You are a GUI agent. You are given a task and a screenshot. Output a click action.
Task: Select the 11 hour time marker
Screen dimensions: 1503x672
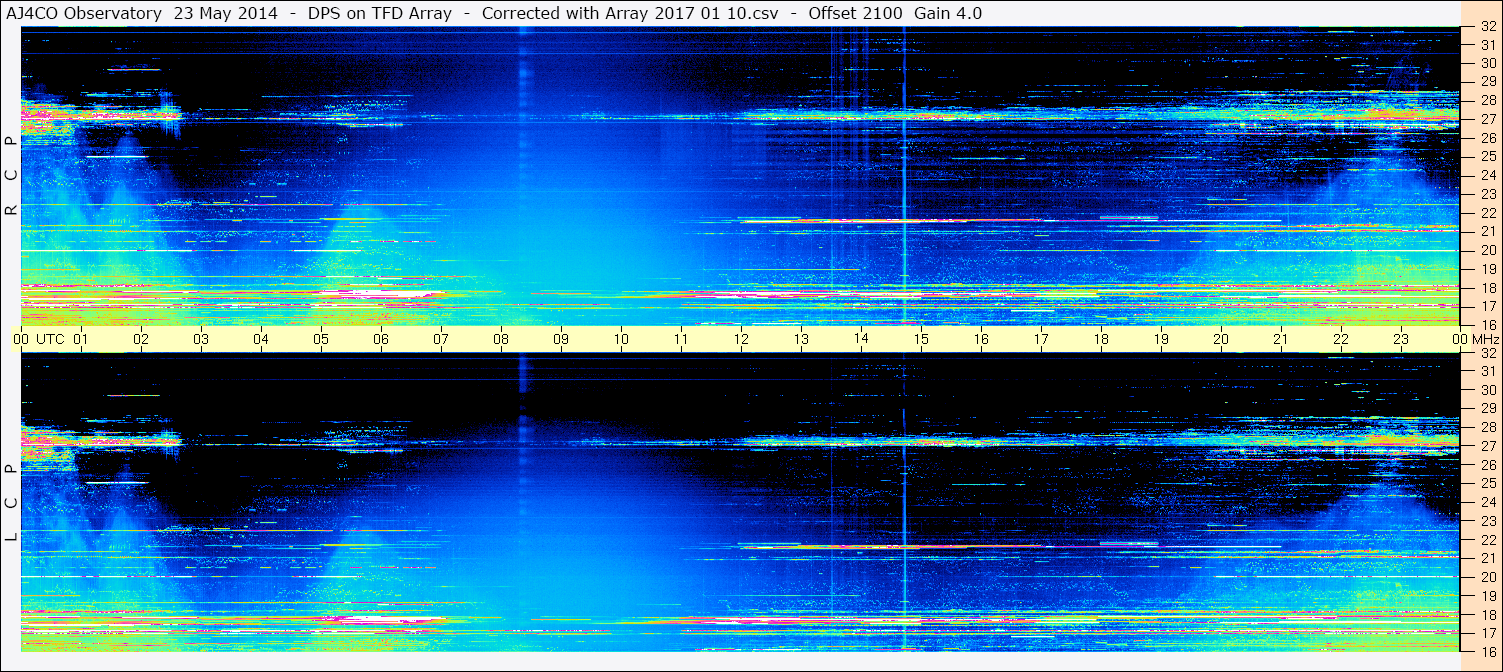(681, 339)
